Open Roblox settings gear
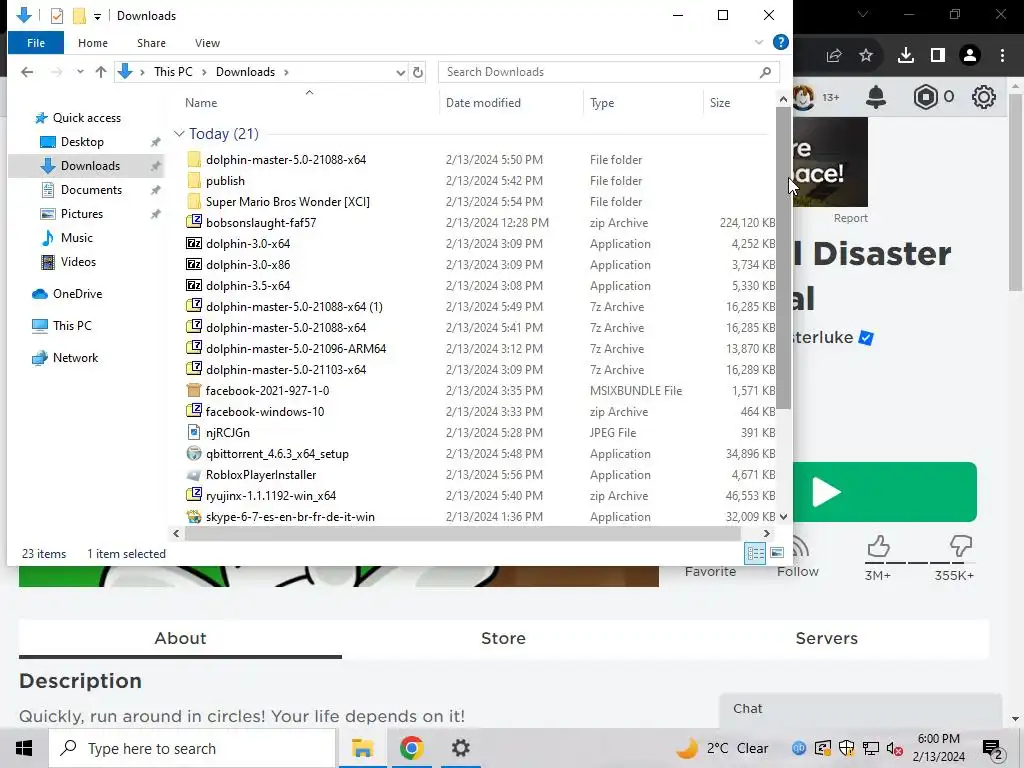 (x=984, y=97)
